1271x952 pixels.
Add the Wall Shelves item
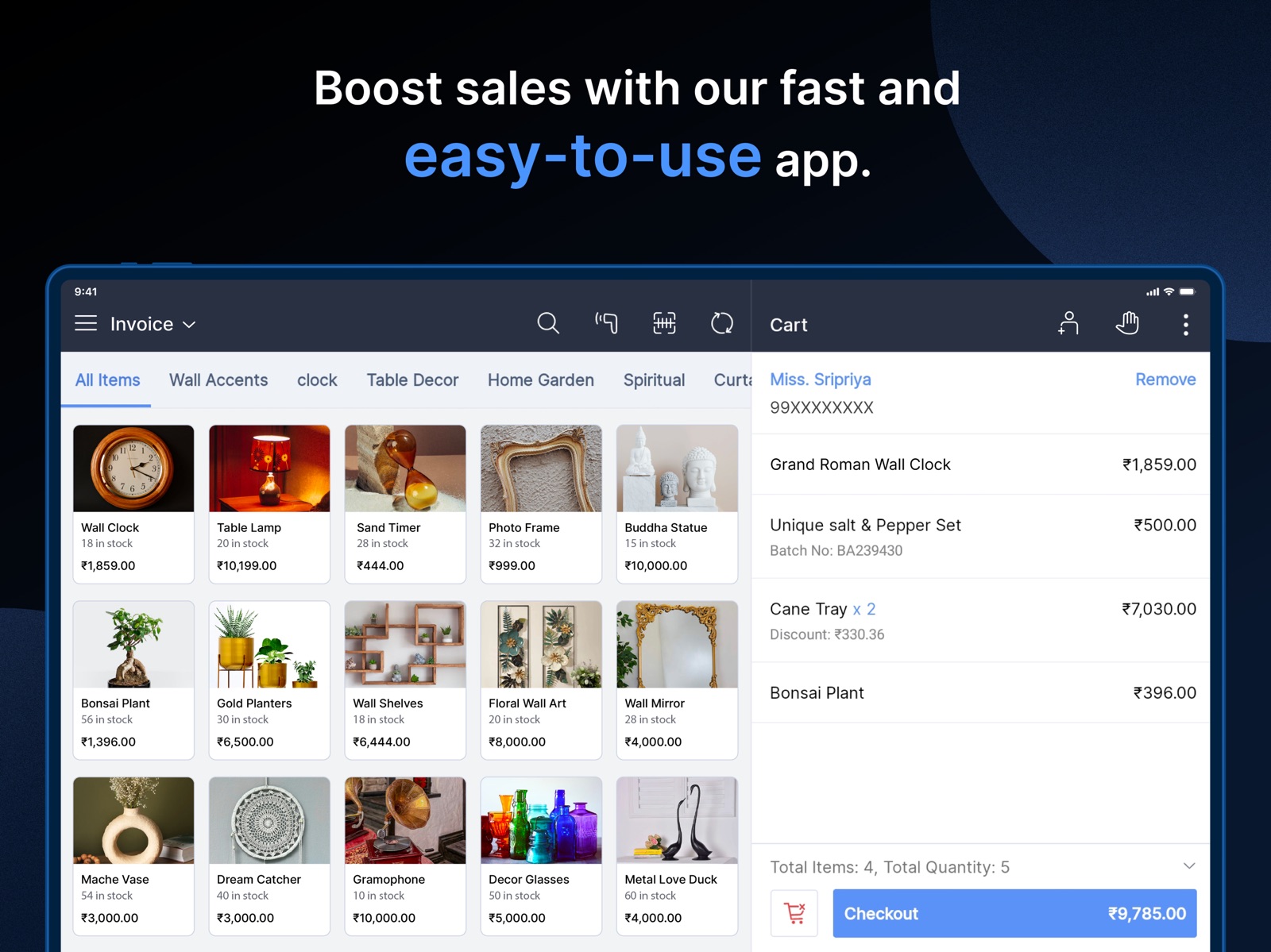click(405, 680)
